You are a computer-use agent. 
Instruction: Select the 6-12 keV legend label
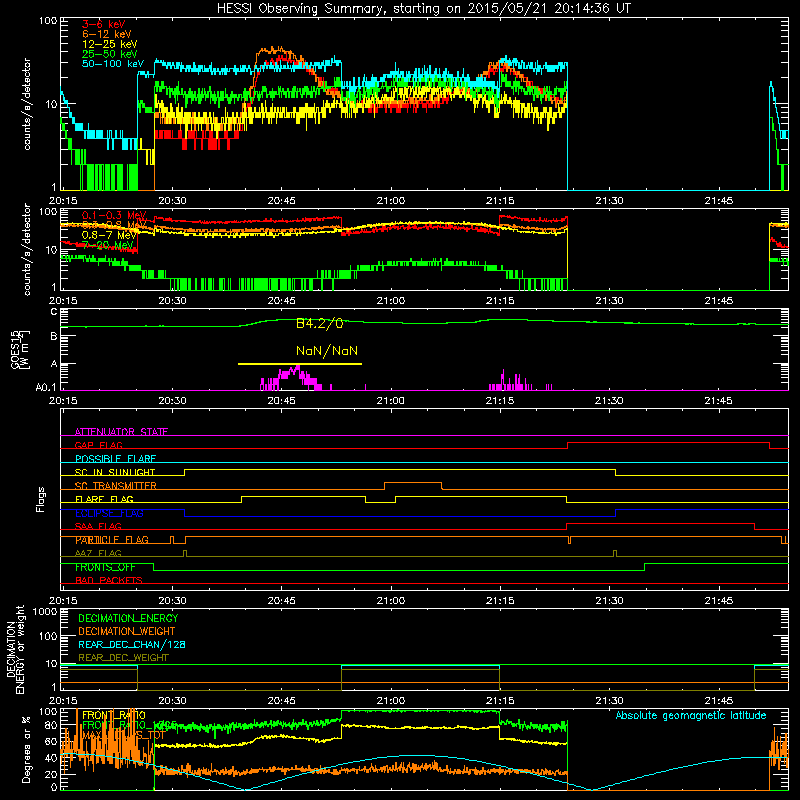(x=107, y=34)
